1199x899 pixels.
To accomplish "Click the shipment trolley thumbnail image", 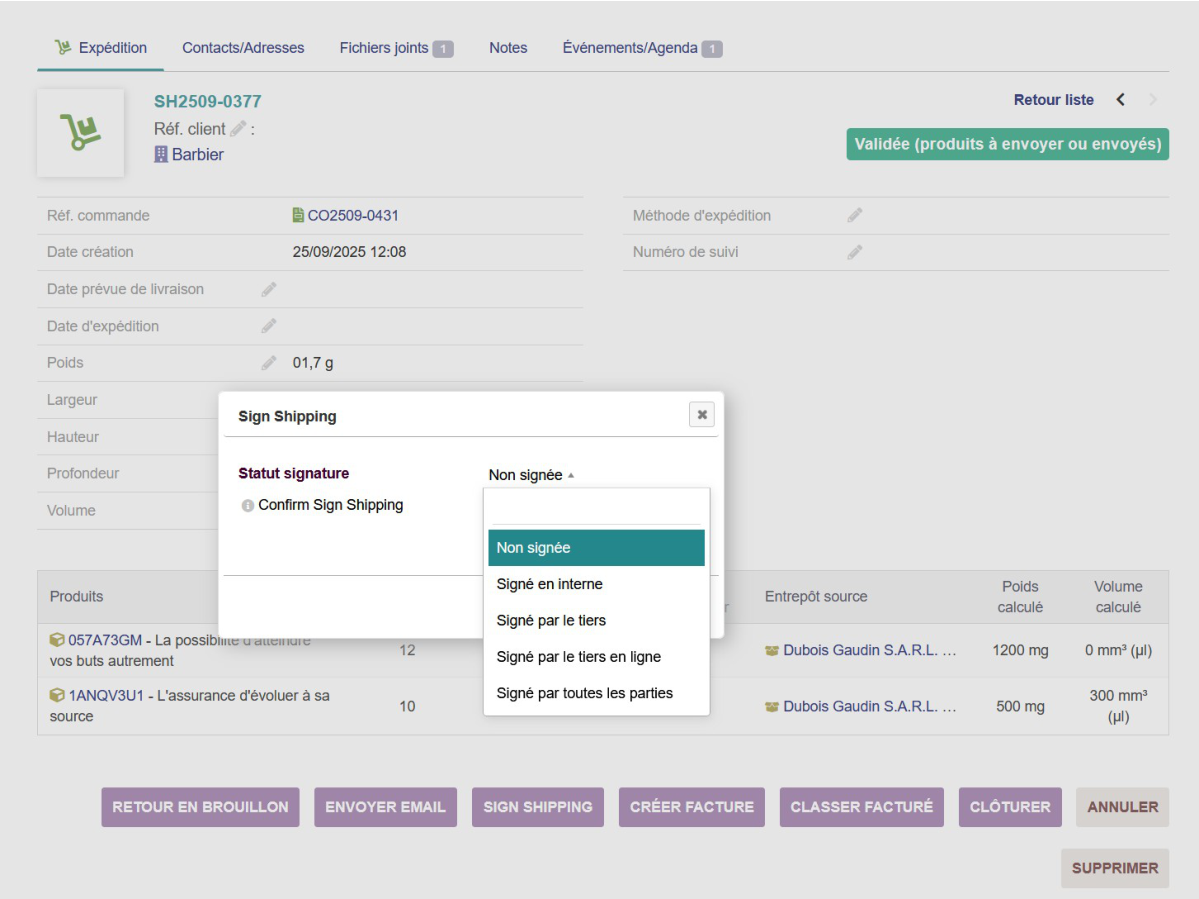I will coord(80,133).
